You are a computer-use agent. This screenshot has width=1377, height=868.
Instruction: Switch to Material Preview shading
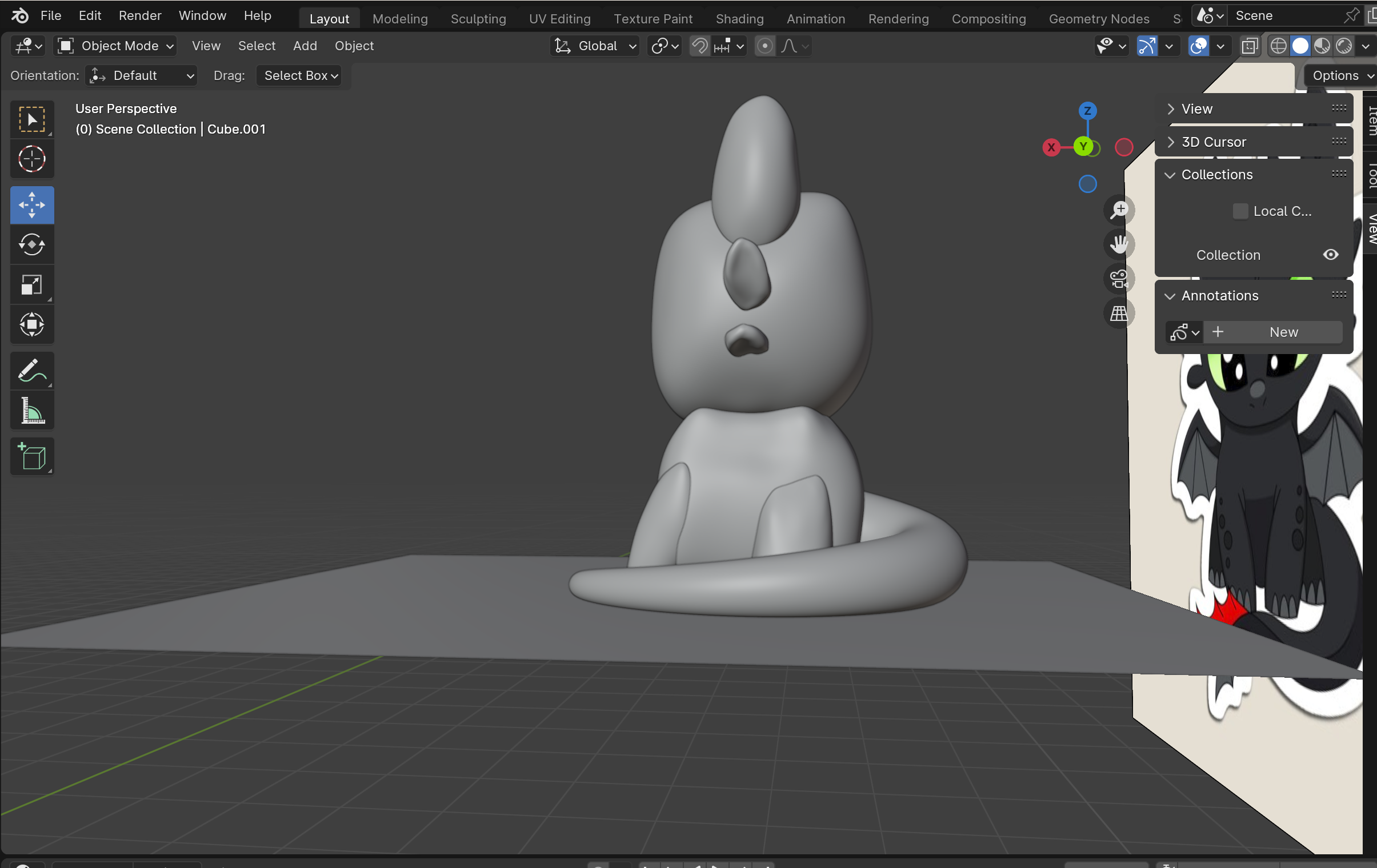[x=1322, y=46]
